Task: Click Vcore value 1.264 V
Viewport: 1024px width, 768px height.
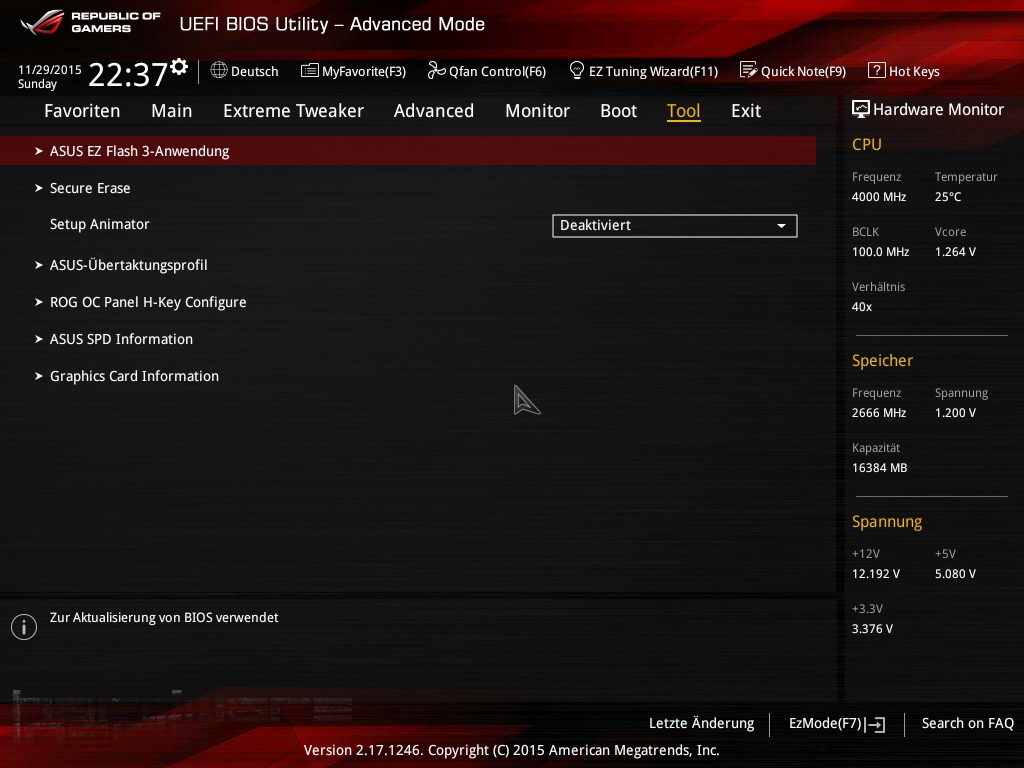Action: pyautogui.click(x=955, y=251)
